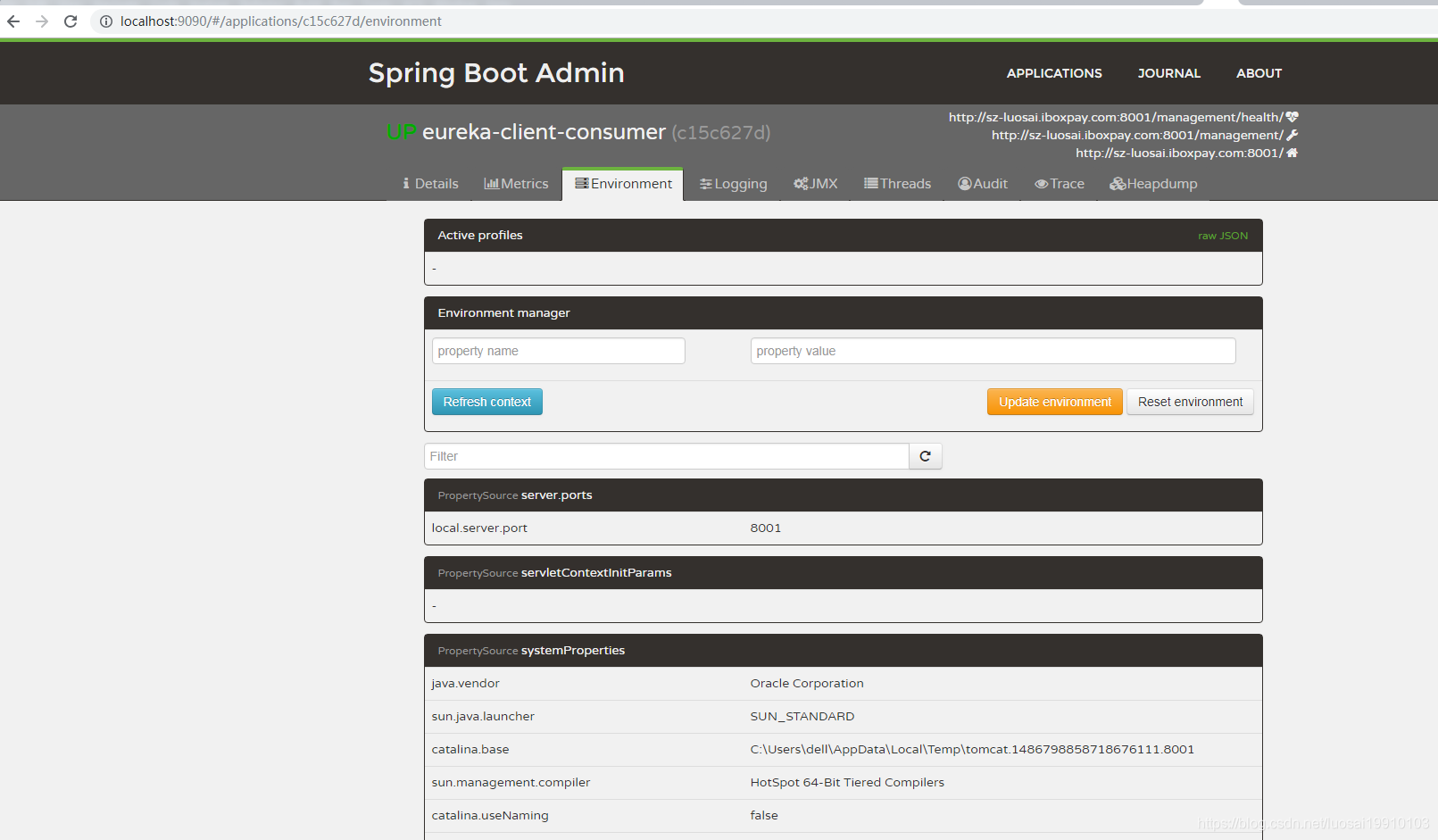Viewport: 1438px width, 840px height.
Task: Focus the property name field
Action: click(x=559, y=351)
